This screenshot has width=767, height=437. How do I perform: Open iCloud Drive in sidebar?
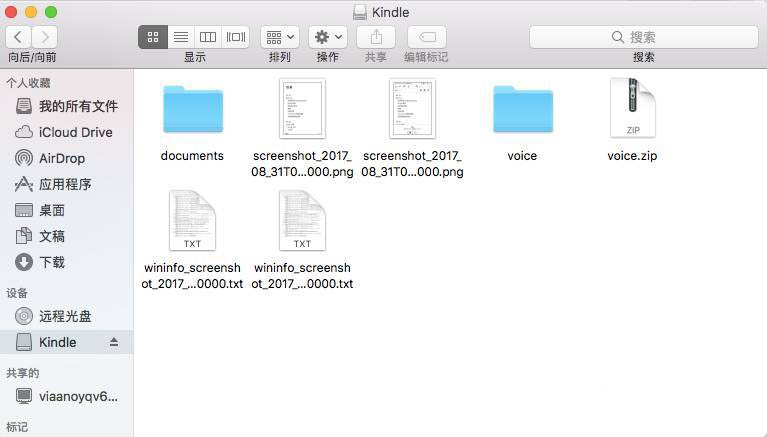pyautogui.click(x=75, y=132)
